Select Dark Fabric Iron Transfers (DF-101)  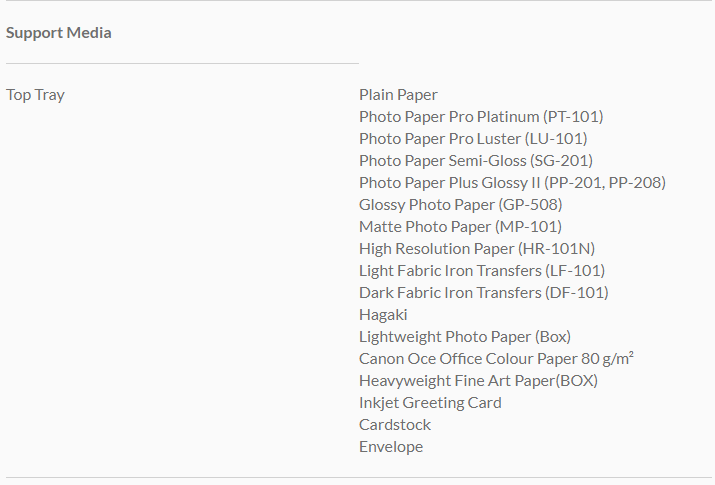click(x=483, y=293)
